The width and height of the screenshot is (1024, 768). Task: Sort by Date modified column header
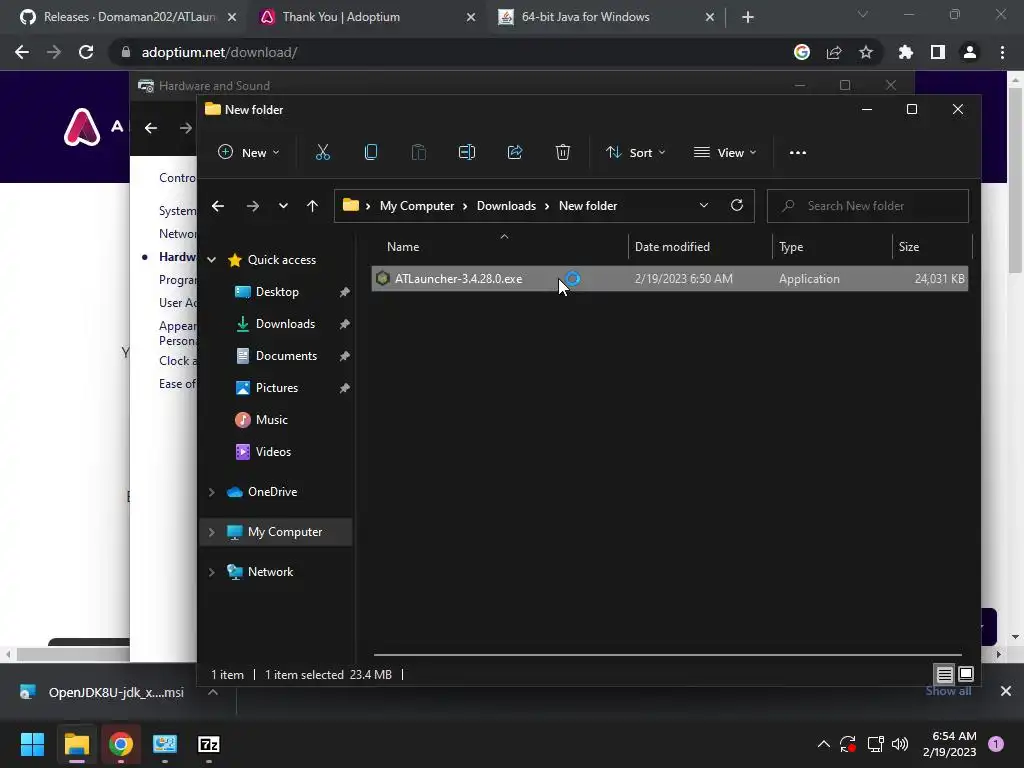click(x=672, y=247)
